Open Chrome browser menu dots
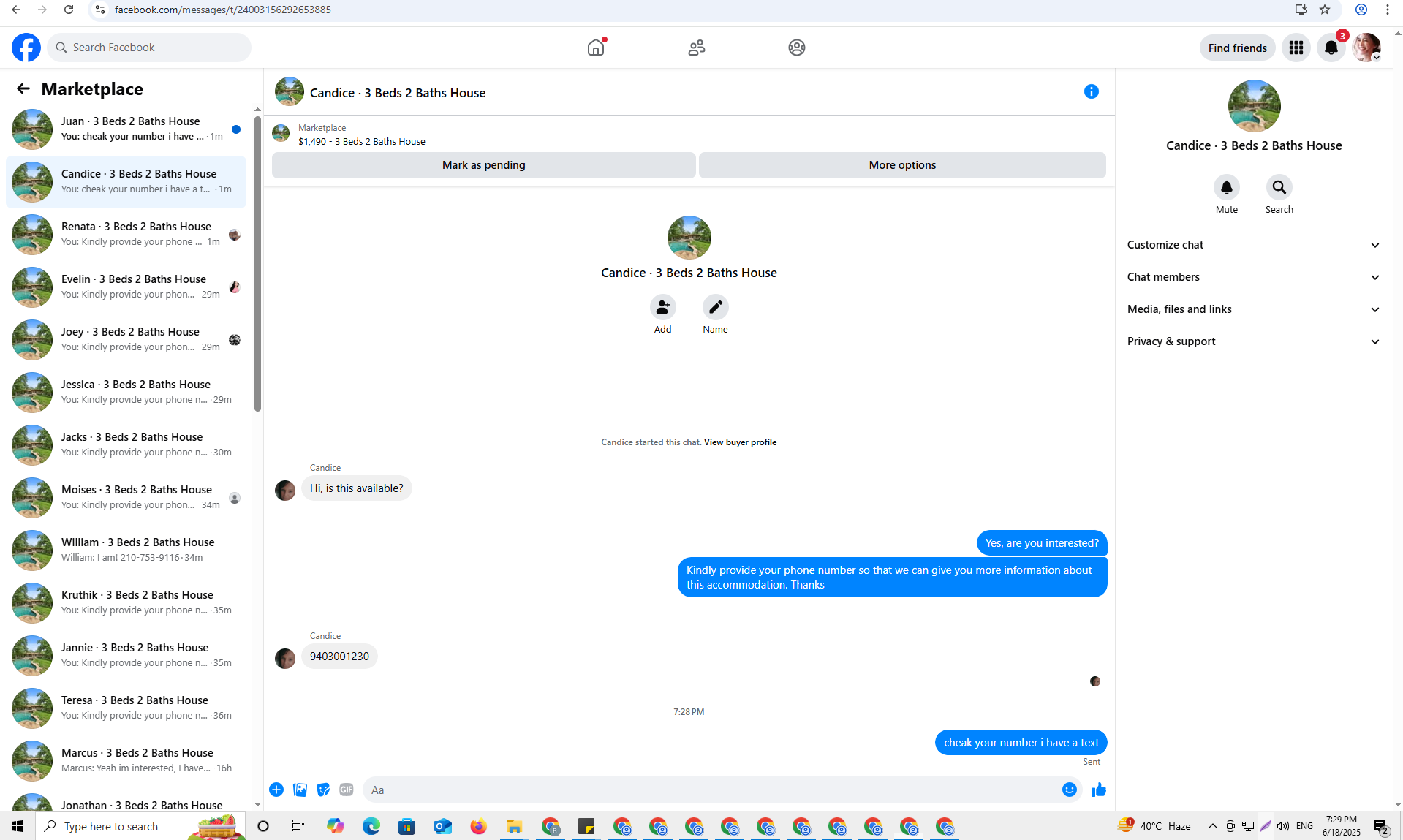1403x840 pixels. tap(1388, 10)
